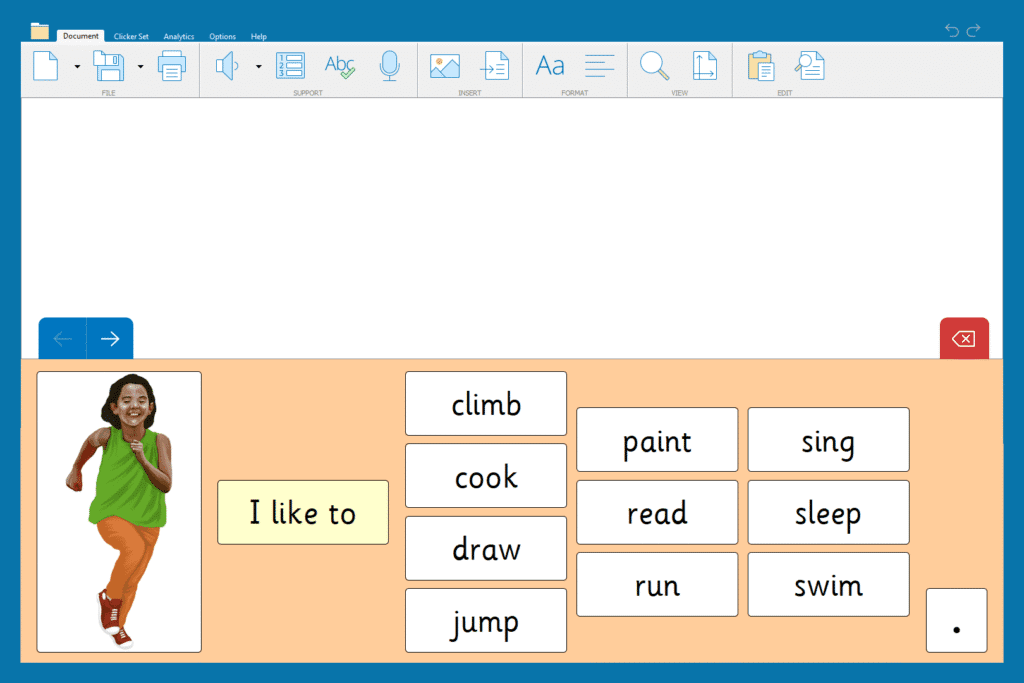This screenshot has height=683, width=1024.
Task: Open the Help tab
Action: [x=259, y=37]
